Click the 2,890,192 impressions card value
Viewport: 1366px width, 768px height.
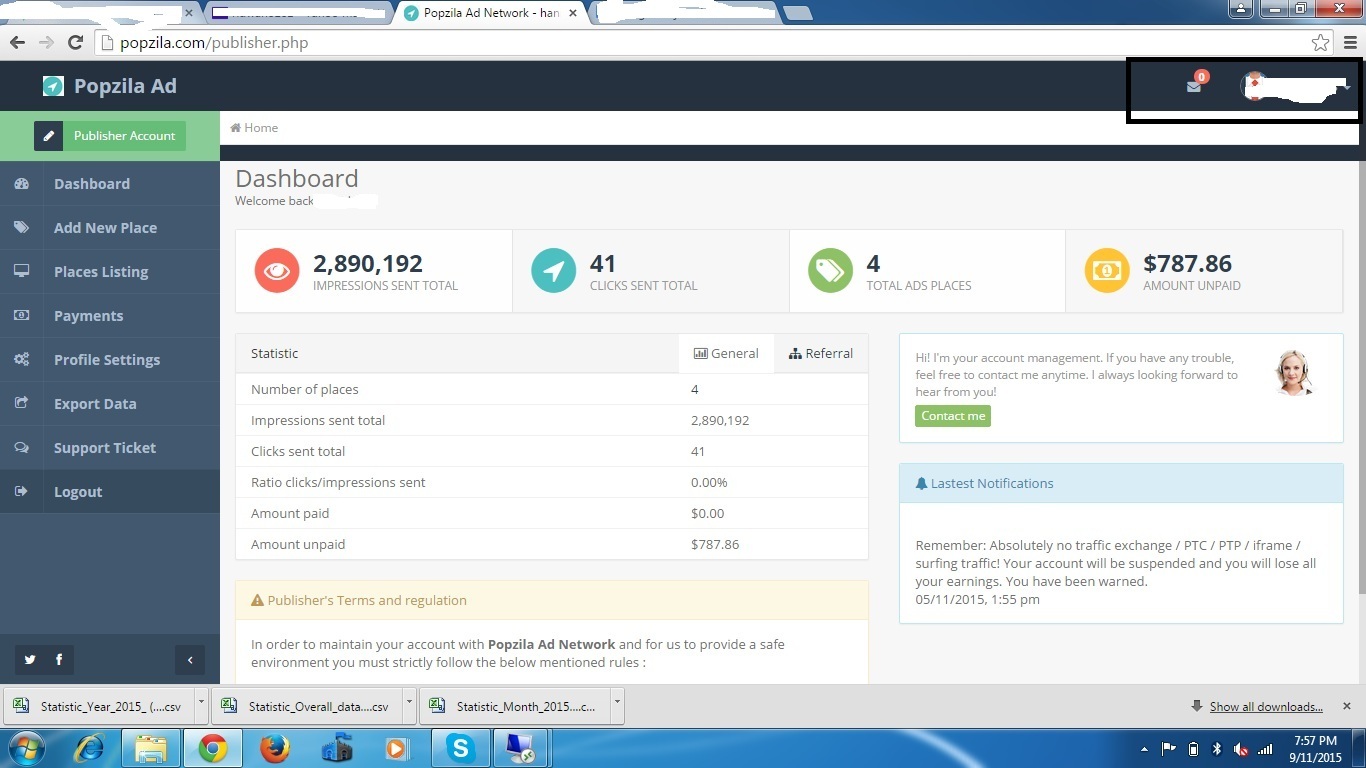pyautogui.click(x=368, y=264)
